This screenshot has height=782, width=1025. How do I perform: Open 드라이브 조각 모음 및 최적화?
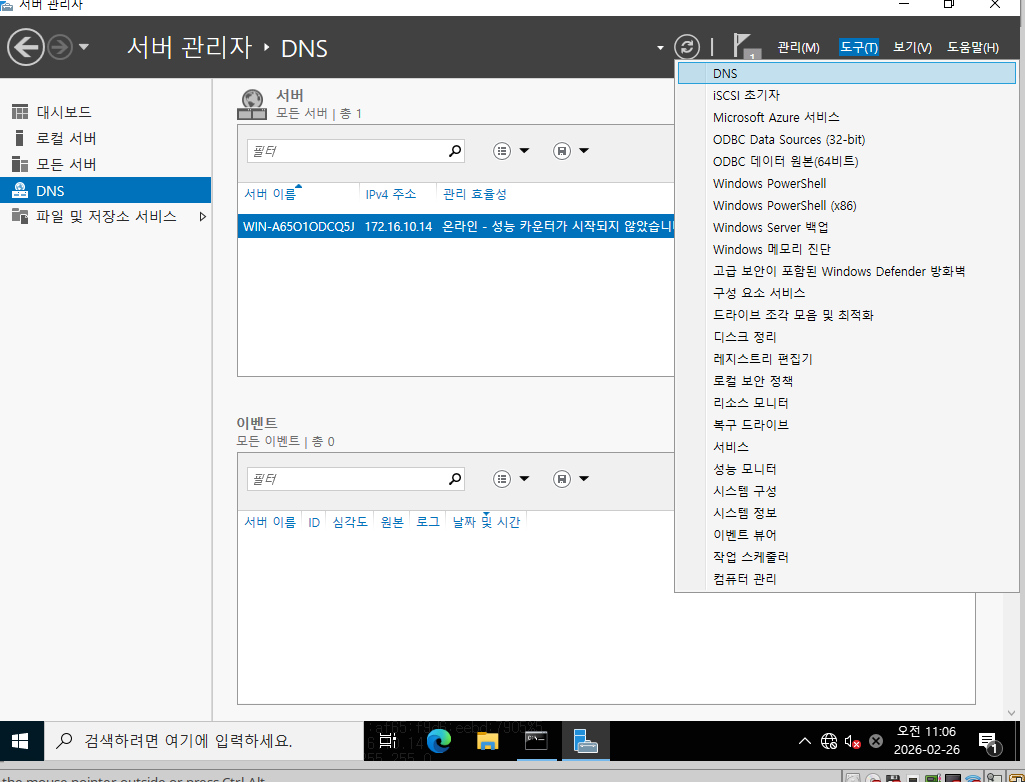coord(847,315)
